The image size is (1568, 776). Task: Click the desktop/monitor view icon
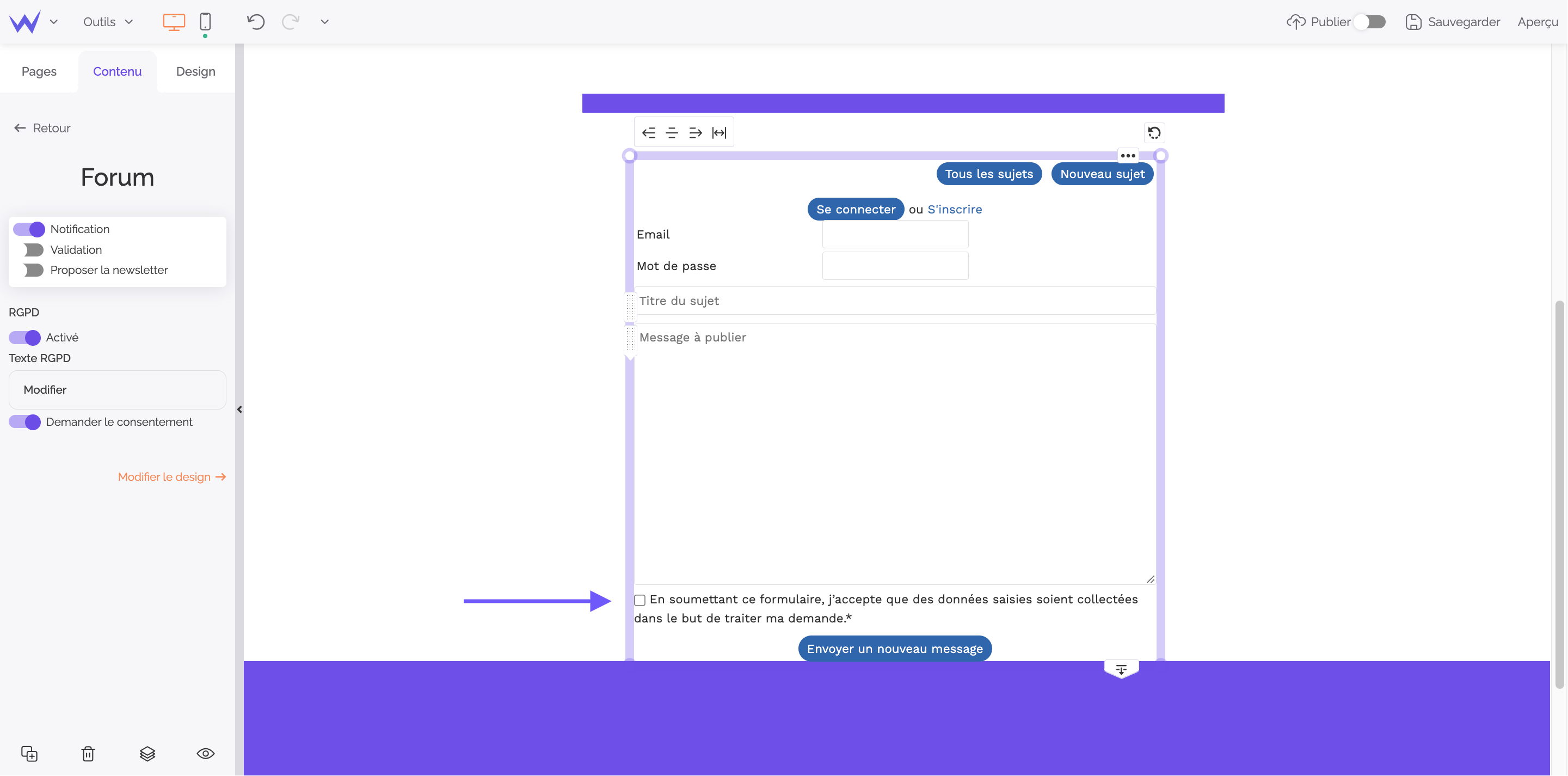[174, 22]
